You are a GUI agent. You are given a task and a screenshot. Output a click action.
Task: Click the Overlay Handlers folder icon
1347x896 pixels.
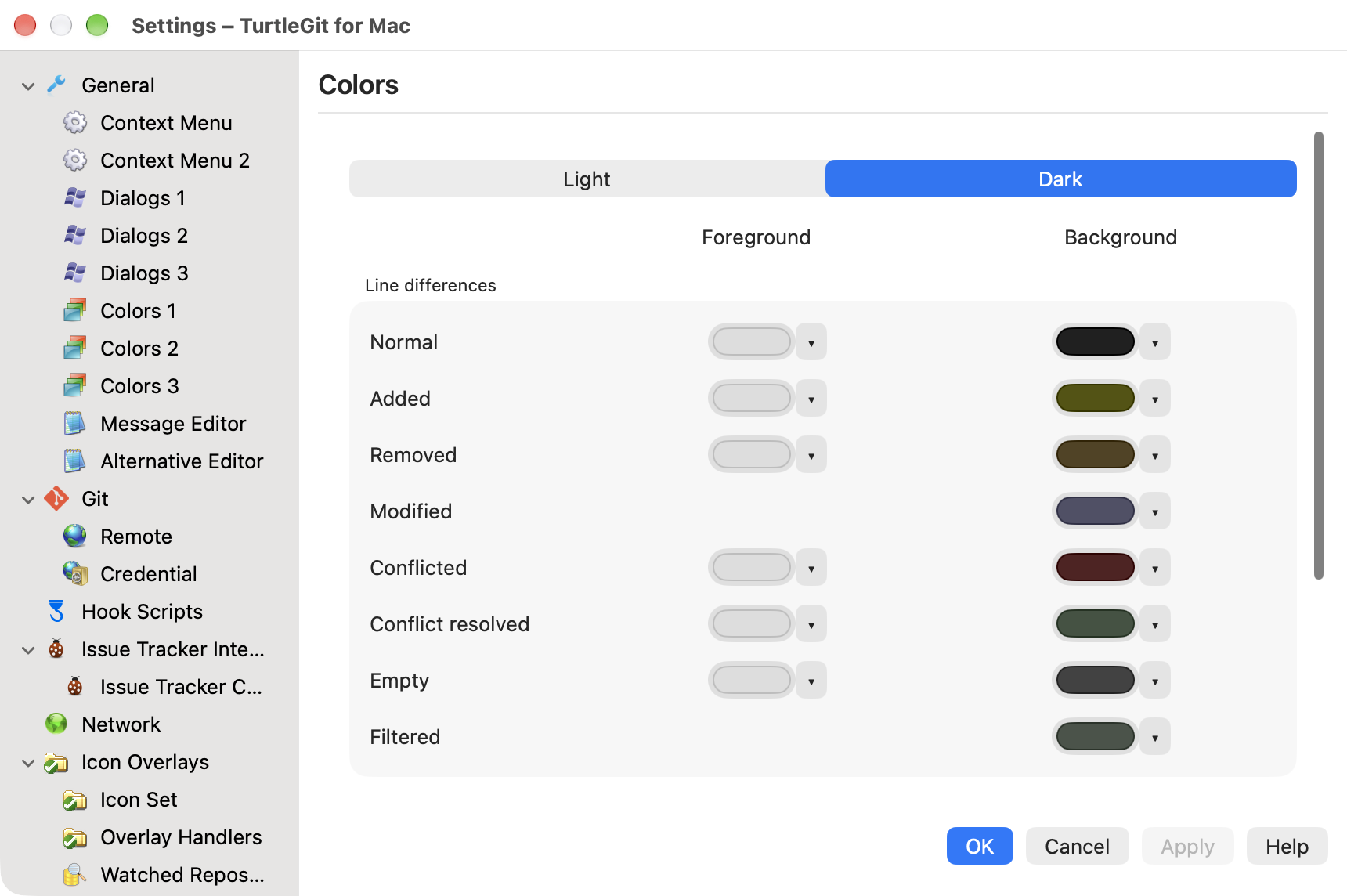tap(75, 836)
